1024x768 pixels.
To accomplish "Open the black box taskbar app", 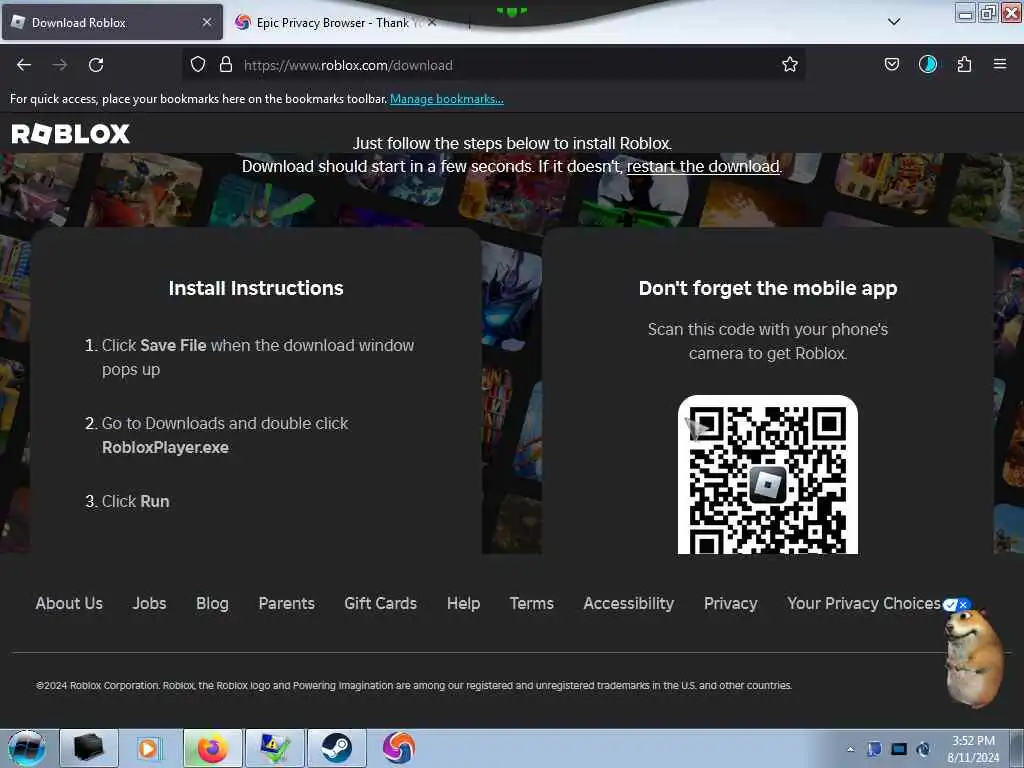I will point(89,748).
